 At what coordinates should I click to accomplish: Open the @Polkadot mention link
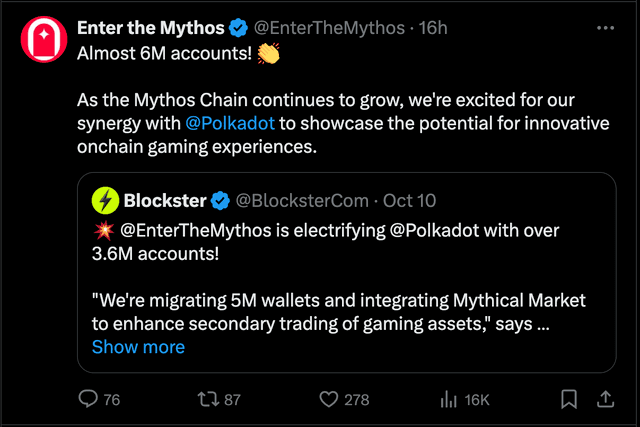[x=231, y=124]
